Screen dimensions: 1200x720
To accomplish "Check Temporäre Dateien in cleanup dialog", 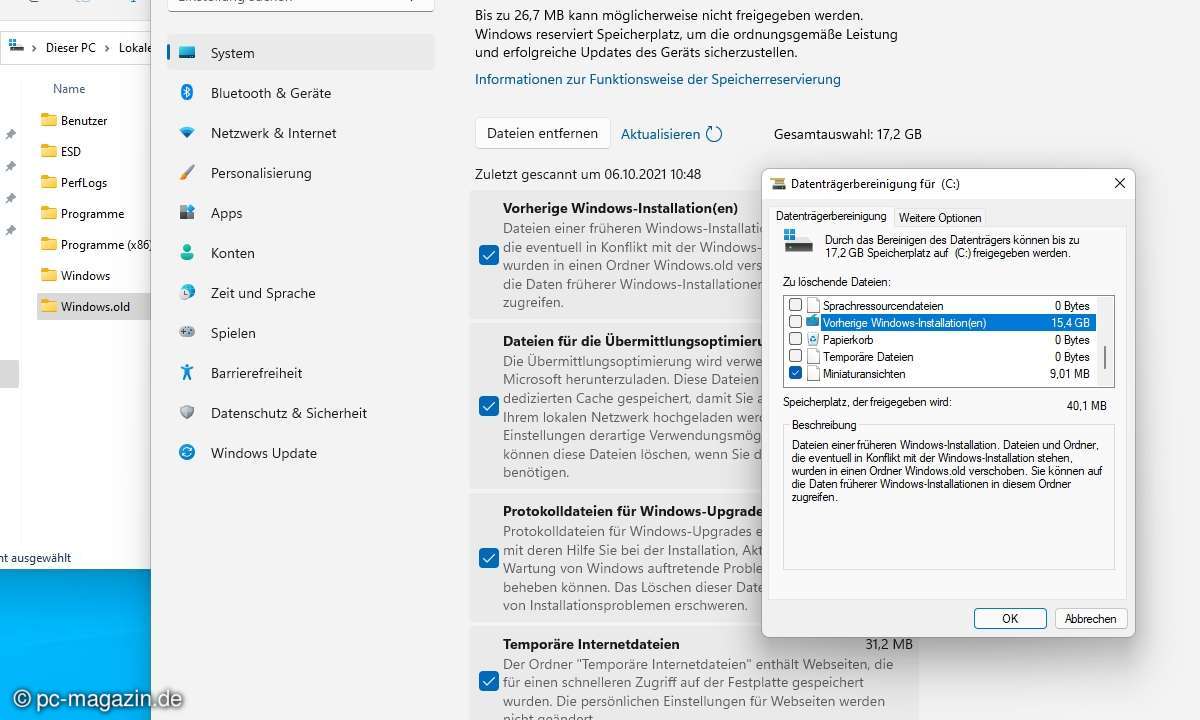I will pyautogui.click(x=796, y=356).
